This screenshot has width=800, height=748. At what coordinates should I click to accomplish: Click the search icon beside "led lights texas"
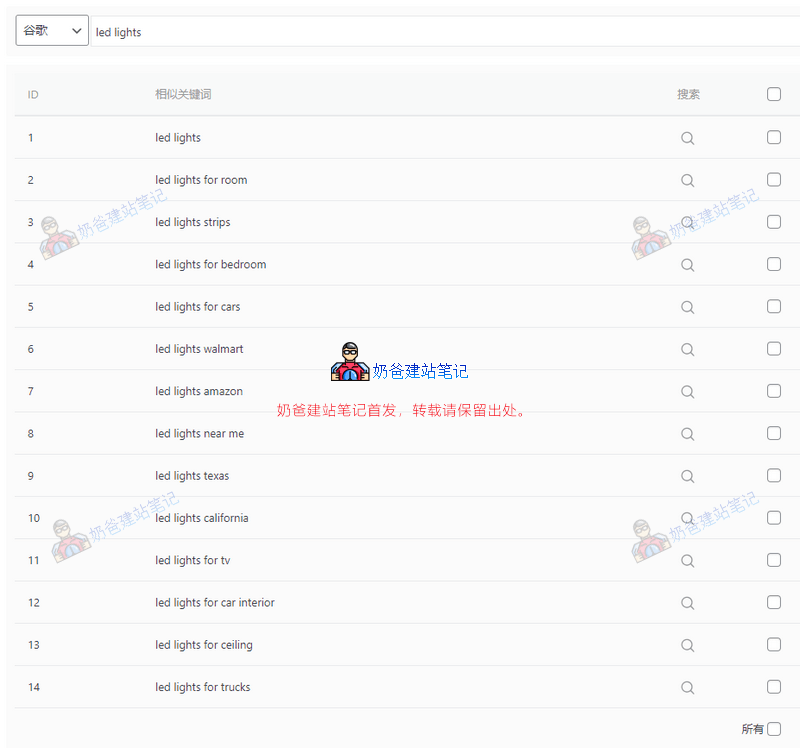[687, 476]
